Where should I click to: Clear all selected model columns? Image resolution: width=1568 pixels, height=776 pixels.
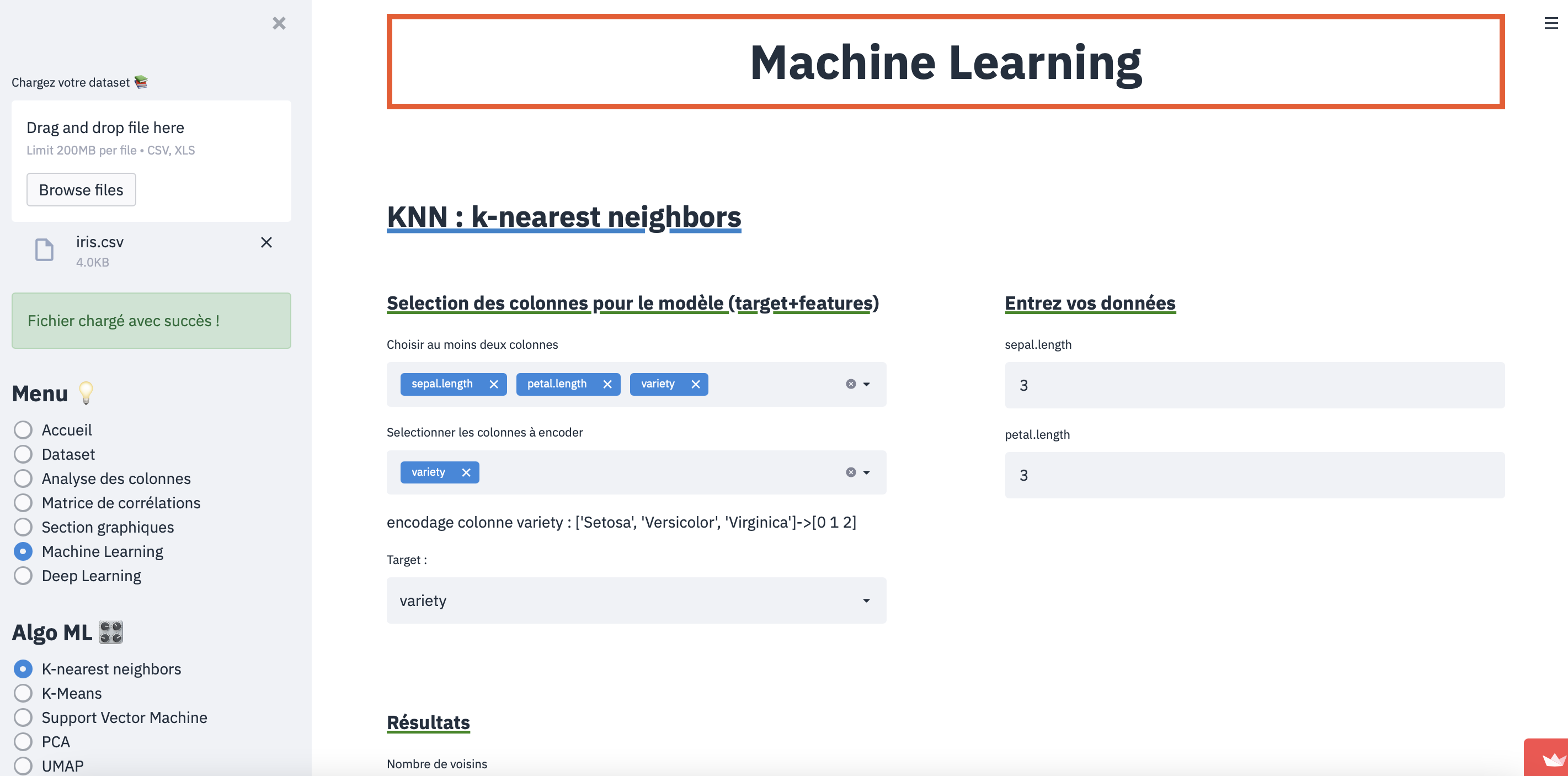(850, 384)
